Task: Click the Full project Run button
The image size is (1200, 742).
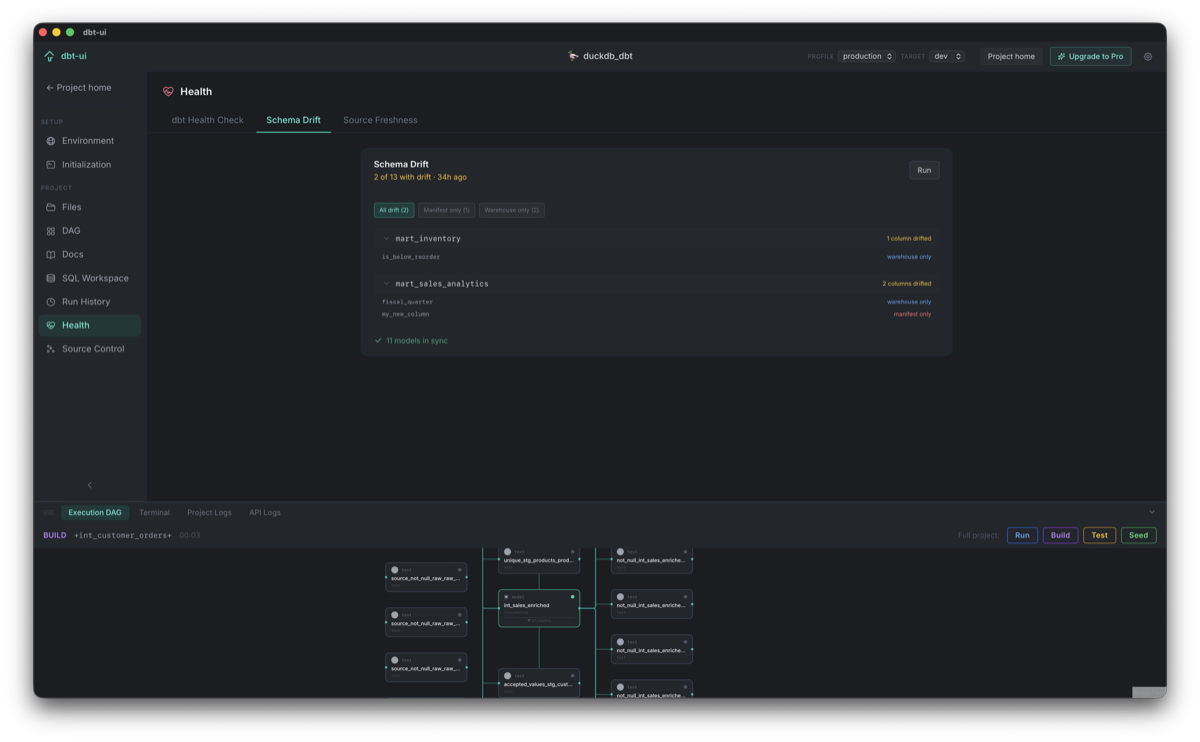Action: coord(1022,535)
